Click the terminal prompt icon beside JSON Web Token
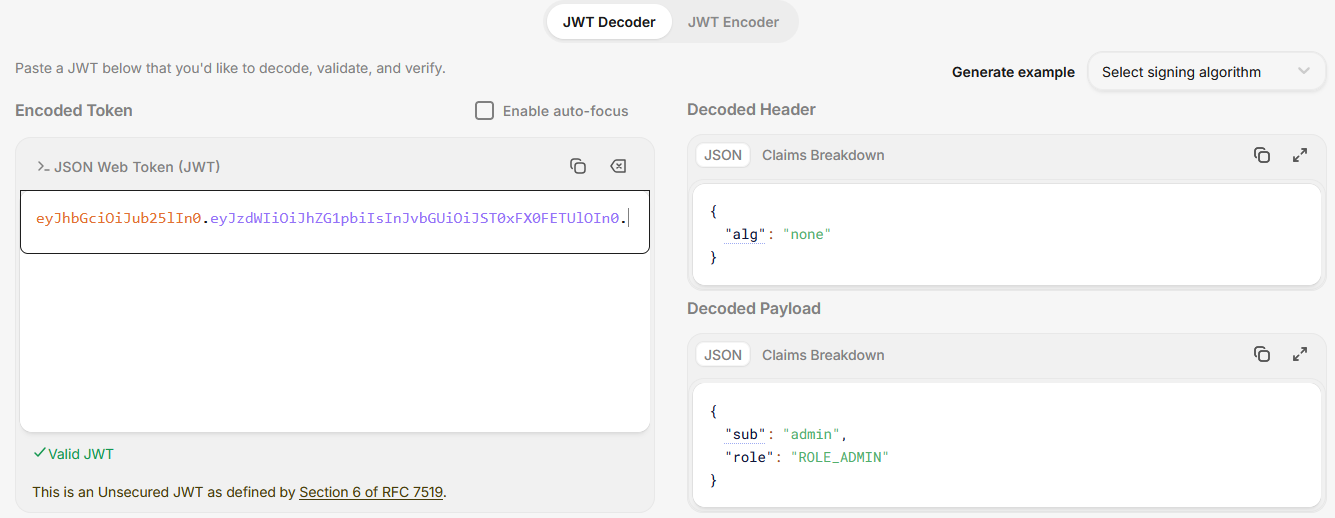Image resolution: width=1335 pixels, height=518 pixels. [x=43, y=167]
